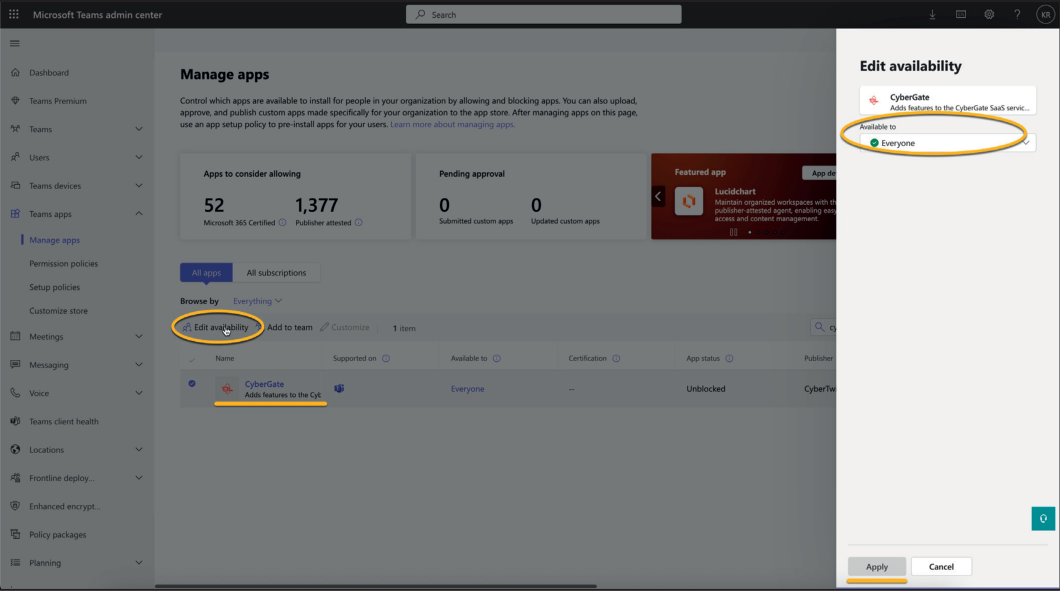
Task: Toggle the select-all checkbox in the table header
Action: tap(193, 357)
